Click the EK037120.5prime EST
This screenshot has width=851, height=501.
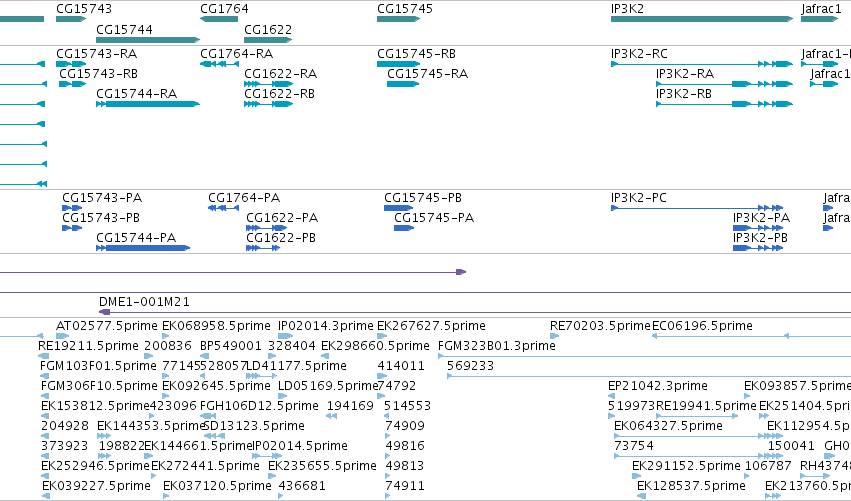point(167,496)
